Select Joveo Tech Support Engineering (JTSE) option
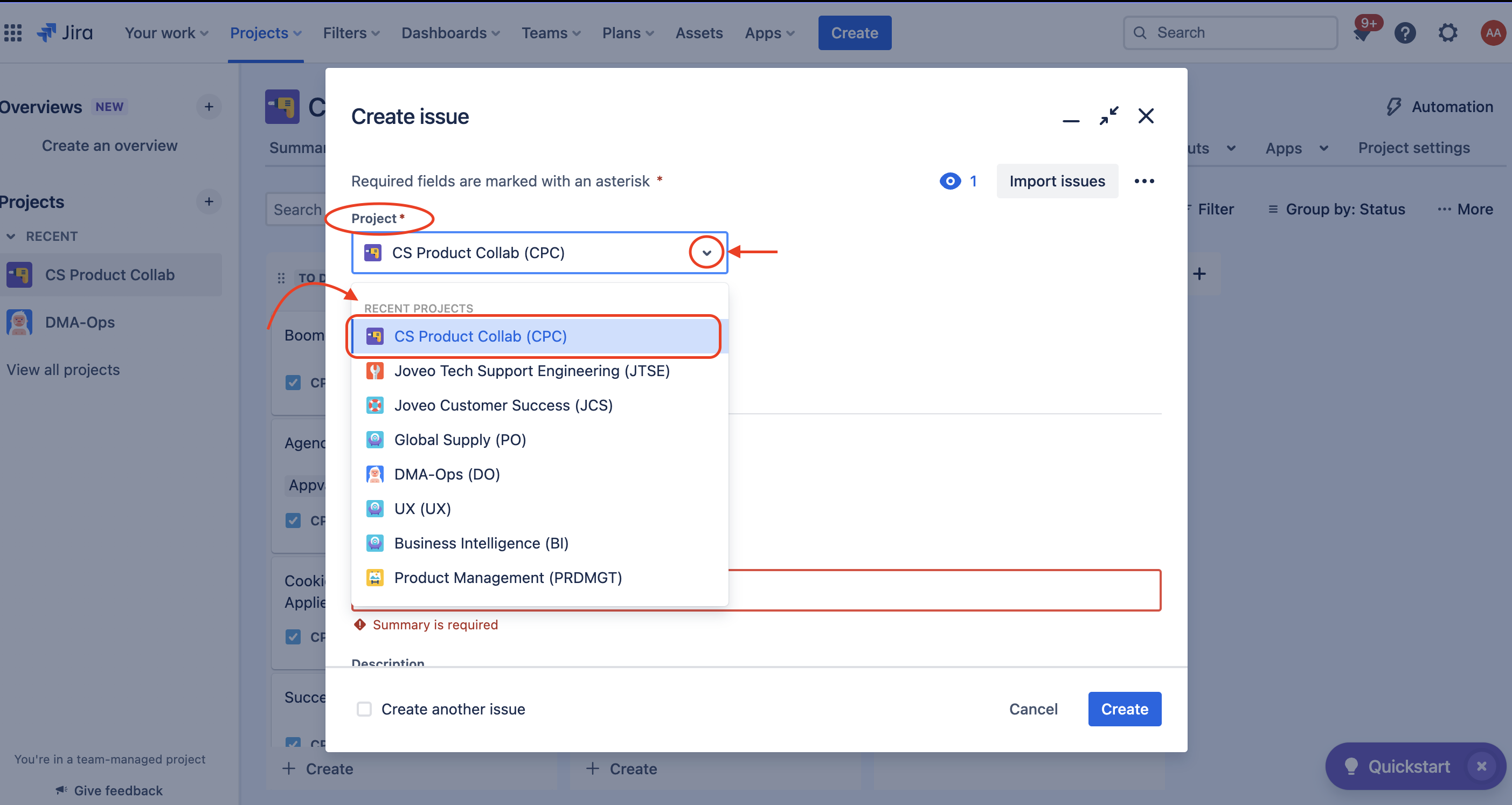The height and width of the screenshot is (805, 1512). pyautogui.click(x=531, y=371)
